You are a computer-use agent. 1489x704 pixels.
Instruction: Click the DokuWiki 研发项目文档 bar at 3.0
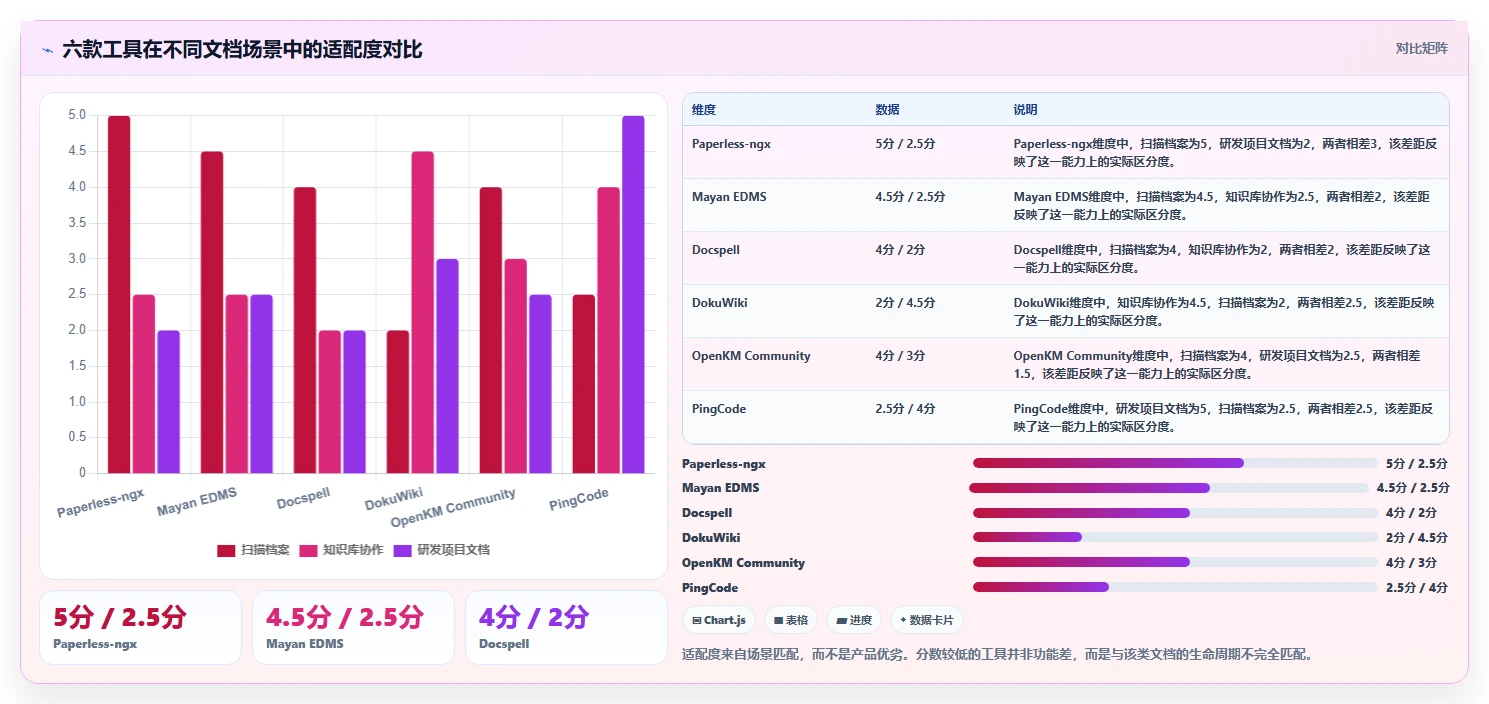(447, 366)
